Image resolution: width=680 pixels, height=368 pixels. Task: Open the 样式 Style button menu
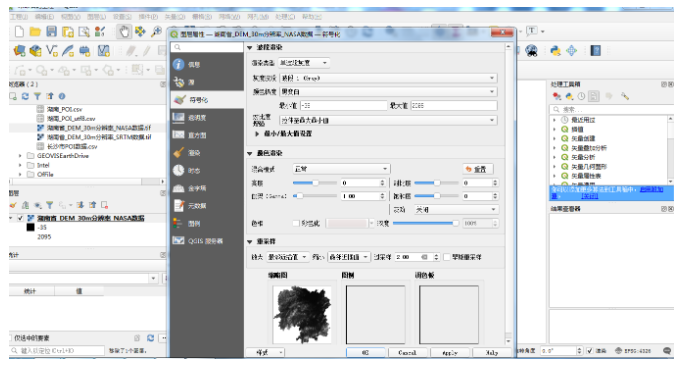click(x=265, y=353)
